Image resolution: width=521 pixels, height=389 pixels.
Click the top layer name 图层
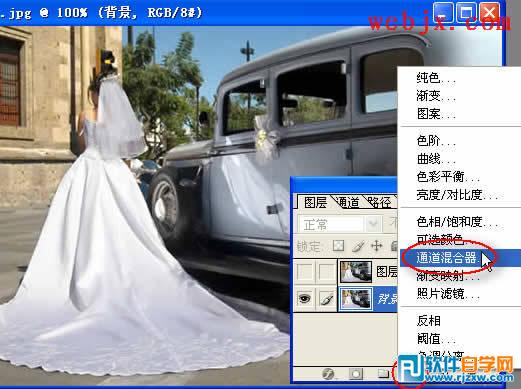click(x=387, y=271)
